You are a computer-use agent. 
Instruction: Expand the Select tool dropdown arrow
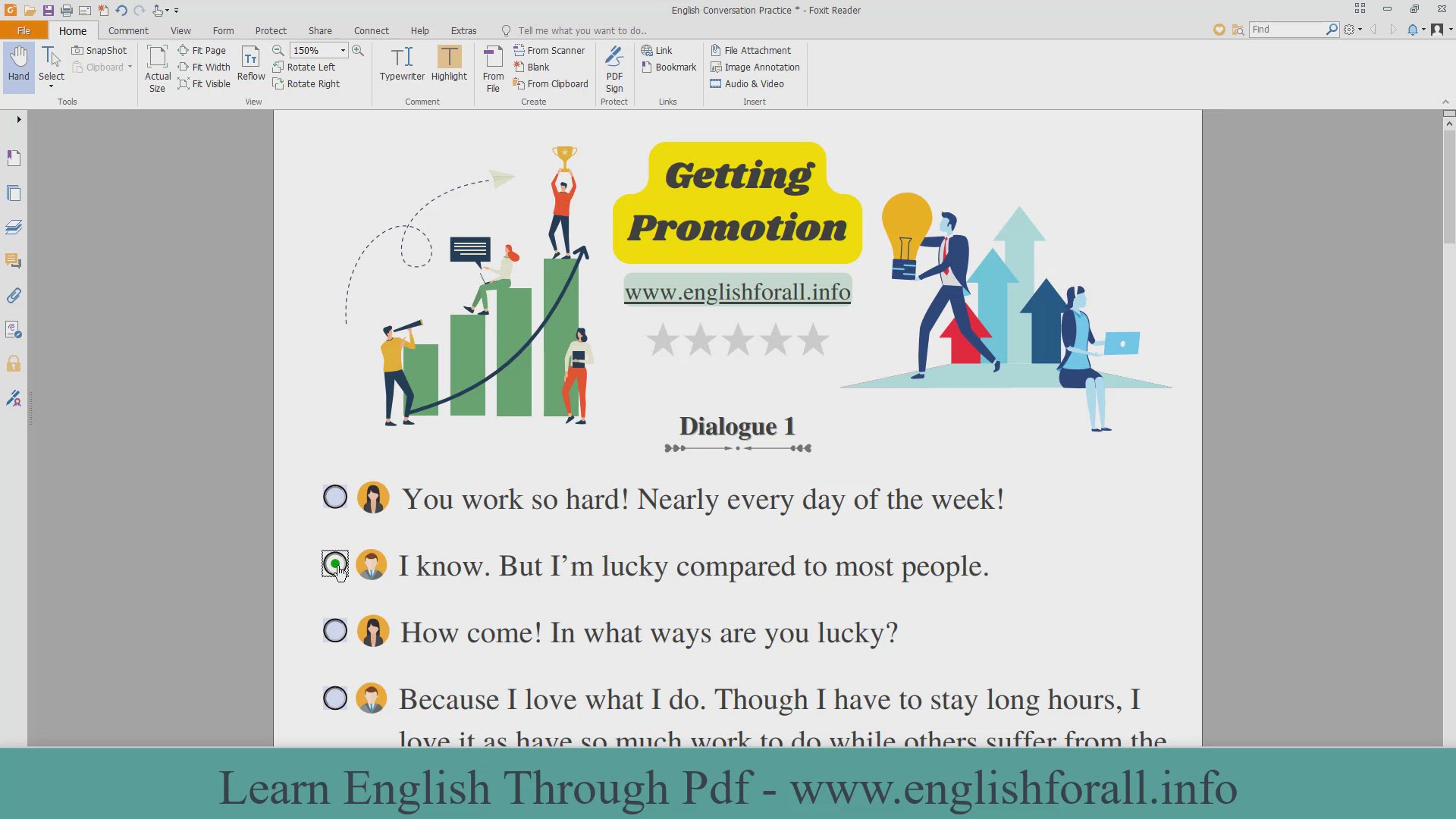52,86
